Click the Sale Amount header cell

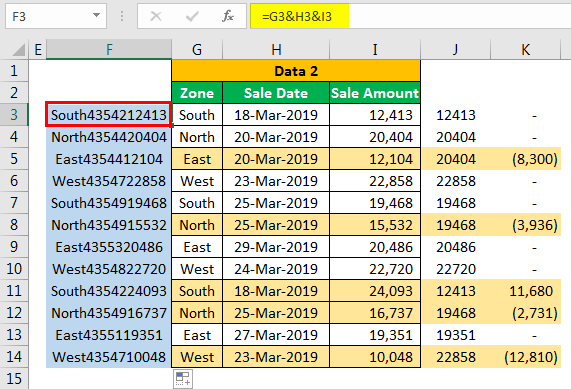pos(375,93)
